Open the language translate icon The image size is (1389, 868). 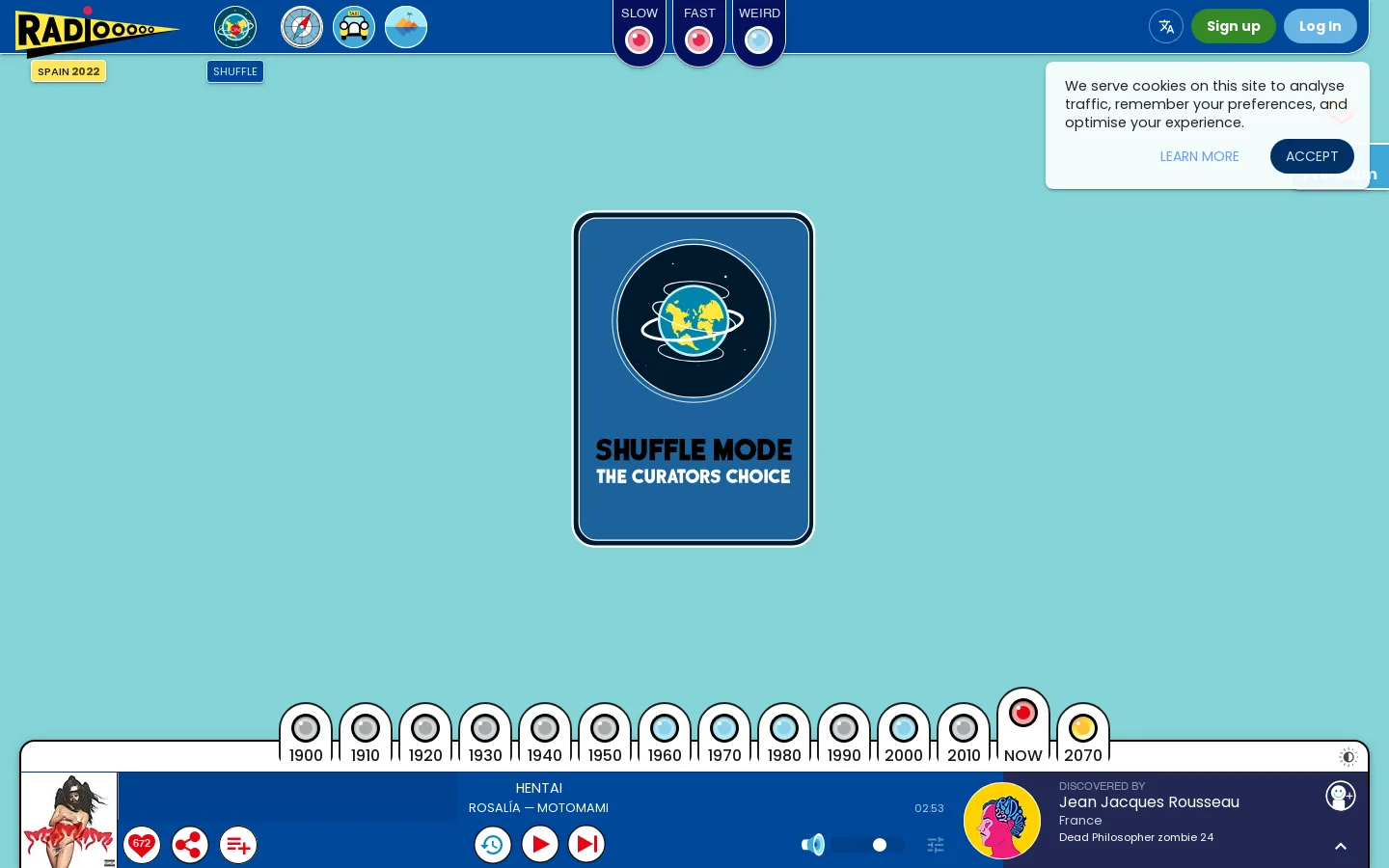pos(1166,26)
